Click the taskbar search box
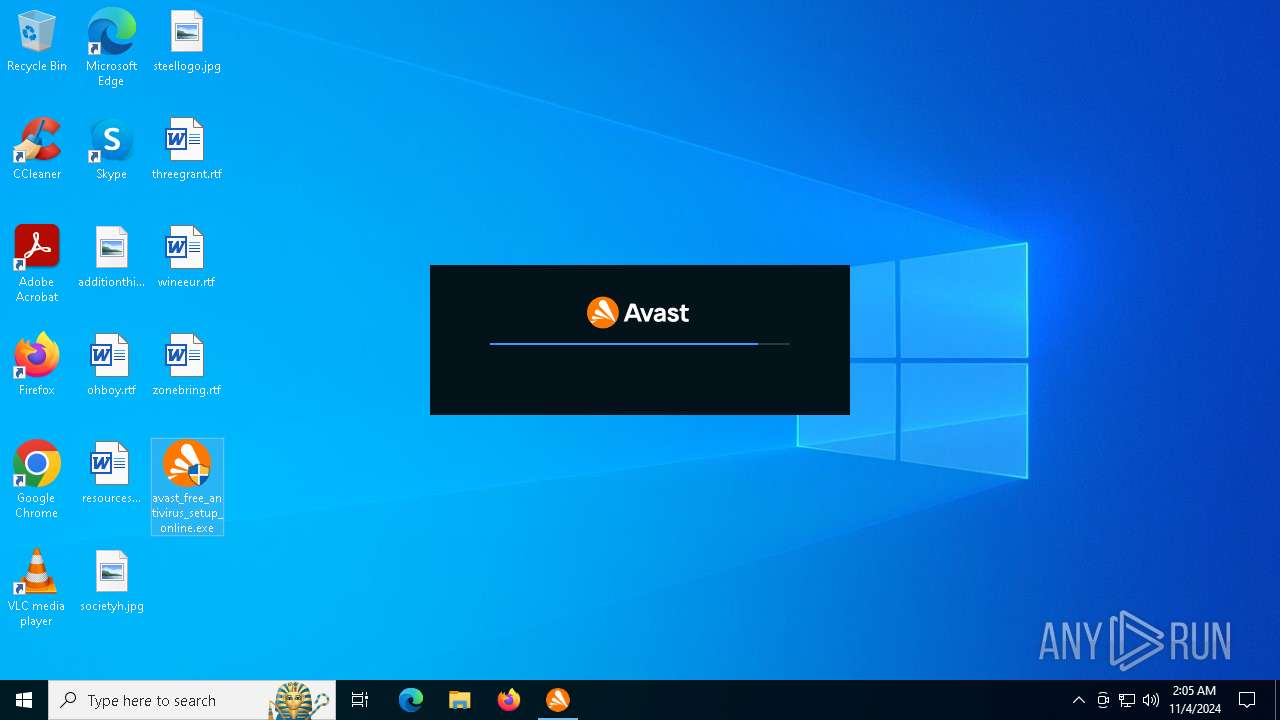Screen dimensions: 1280x720 tap(192, 700)
